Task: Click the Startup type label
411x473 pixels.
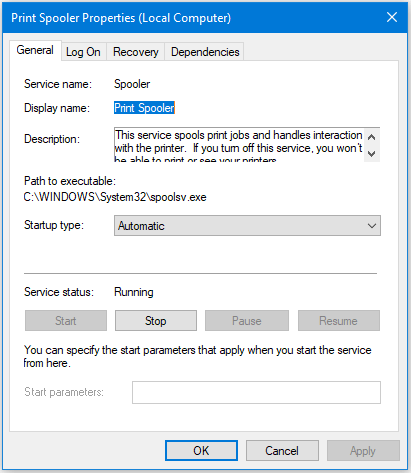Action: [x=54, y=225]
